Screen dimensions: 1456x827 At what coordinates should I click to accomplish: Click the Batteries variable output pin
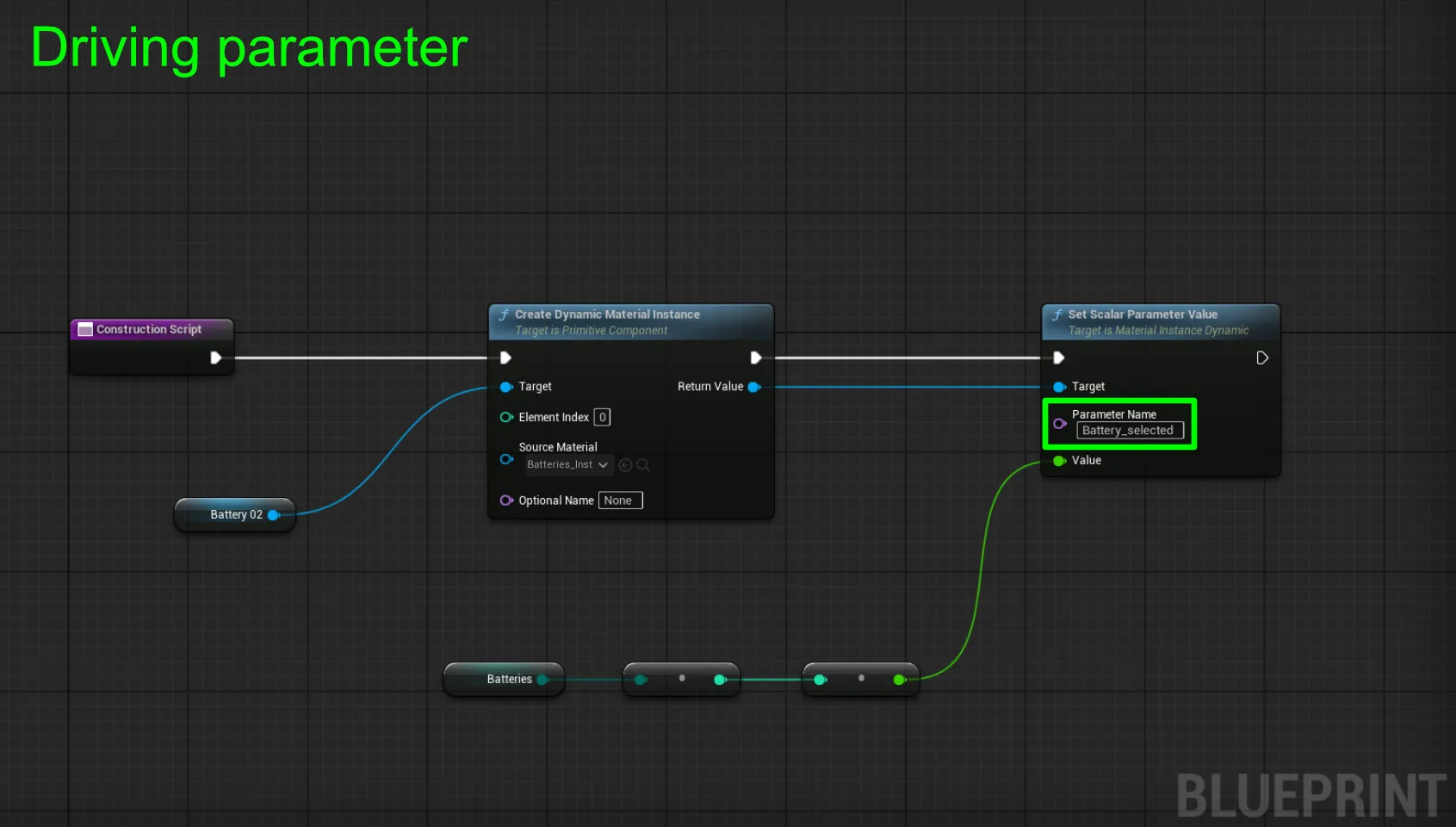pos(542,680)
